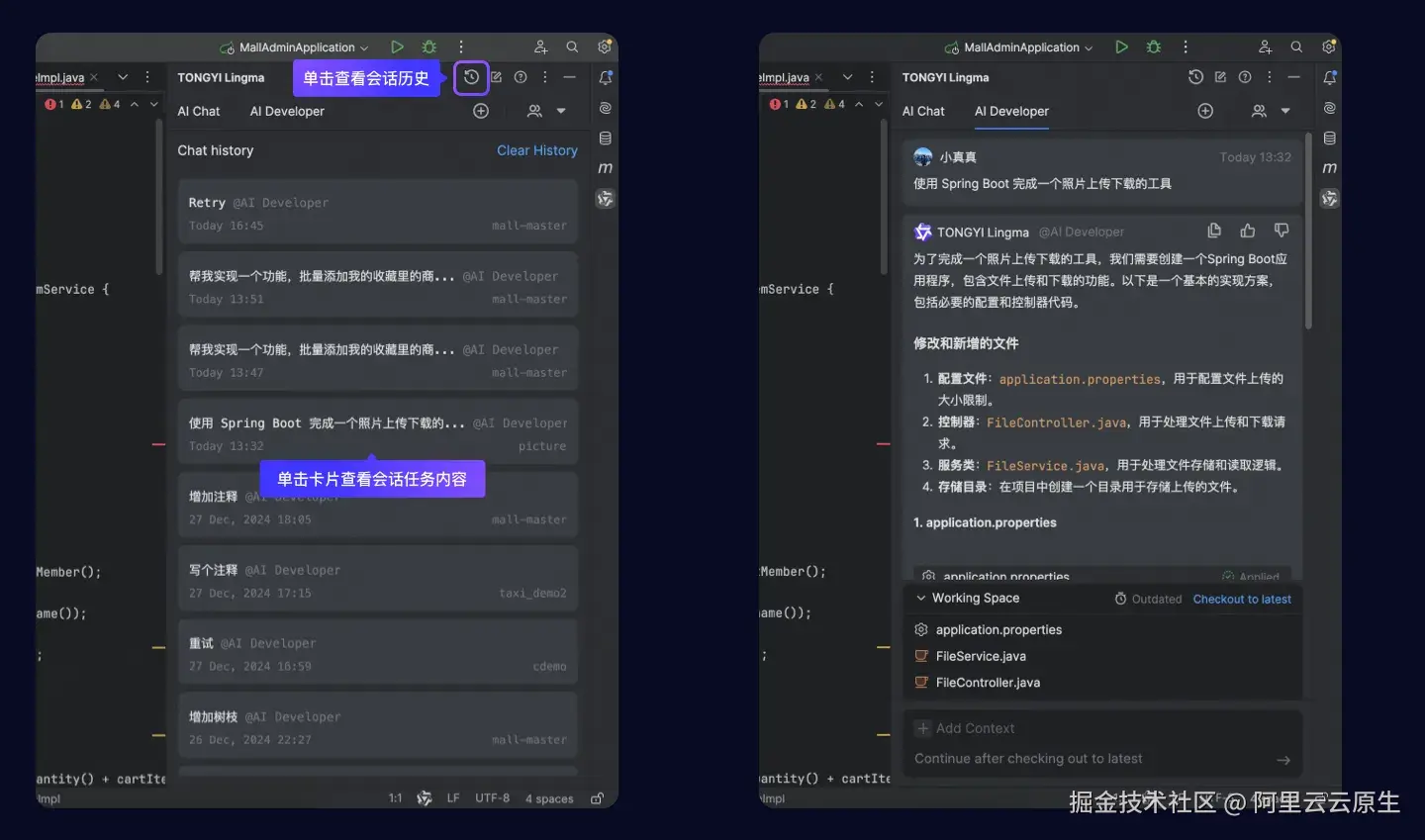The height and width of the screenshot is (840, 1425).
Task: Open the Retry history card from Today 16:45
Action: coord(378,213)
